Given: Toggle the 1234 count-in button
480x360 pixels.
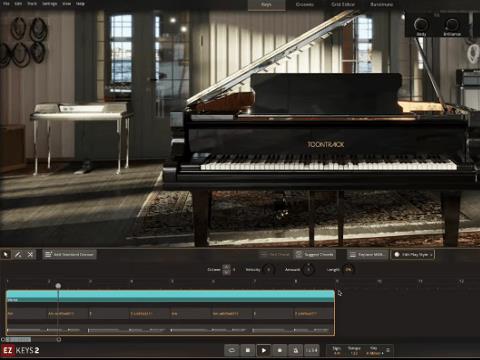Looking at the screenshot, I should click(312, 350).
